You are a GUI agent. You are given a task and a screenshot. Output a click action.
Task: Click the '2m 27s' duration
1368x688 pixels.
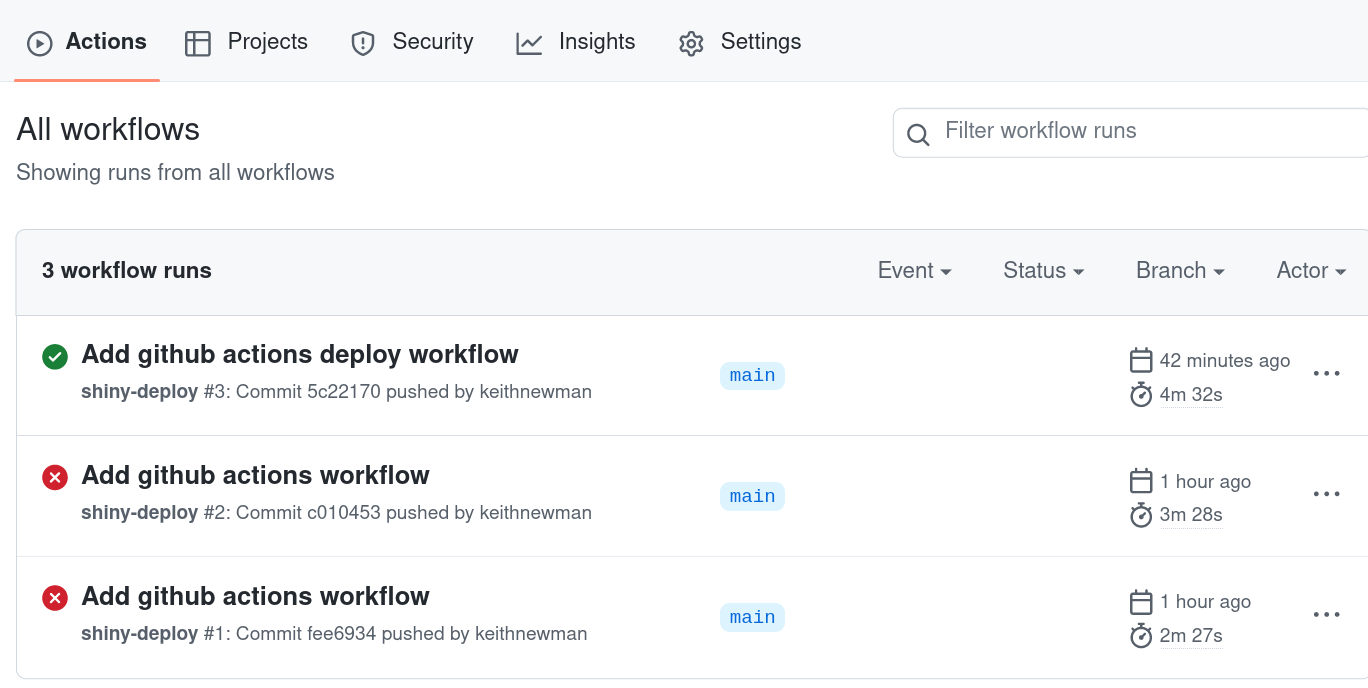1191,636
